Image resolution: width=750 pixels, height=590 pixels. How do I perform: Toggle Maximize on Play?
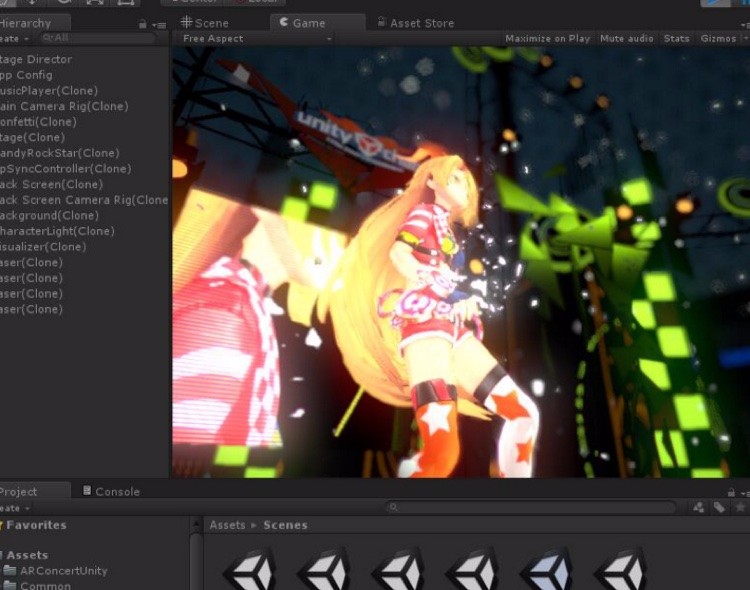point(547,39)
